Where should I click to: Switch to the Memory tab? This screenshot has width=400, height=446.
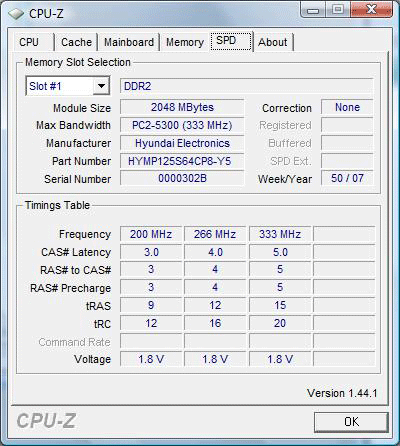pyautogui.click(x=185, y=42)
